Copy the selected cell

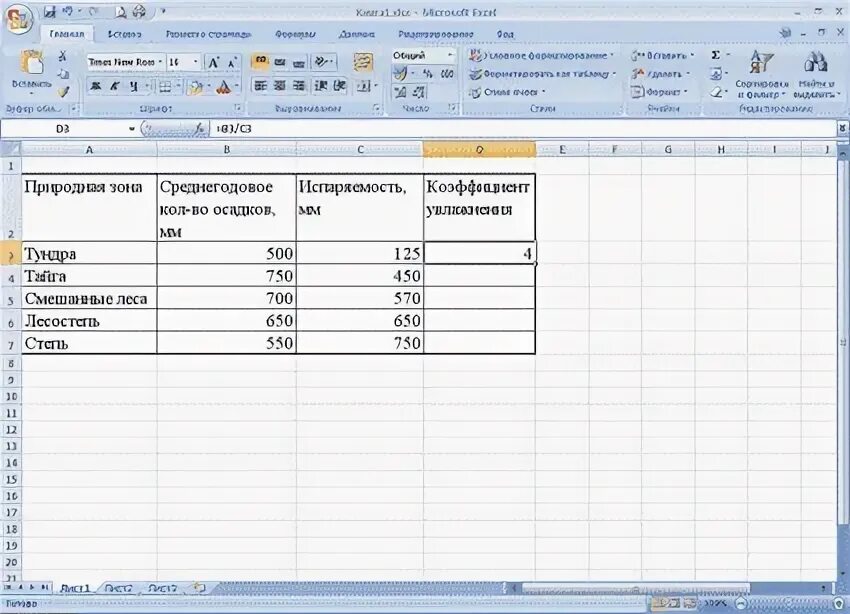click(63, 74)
